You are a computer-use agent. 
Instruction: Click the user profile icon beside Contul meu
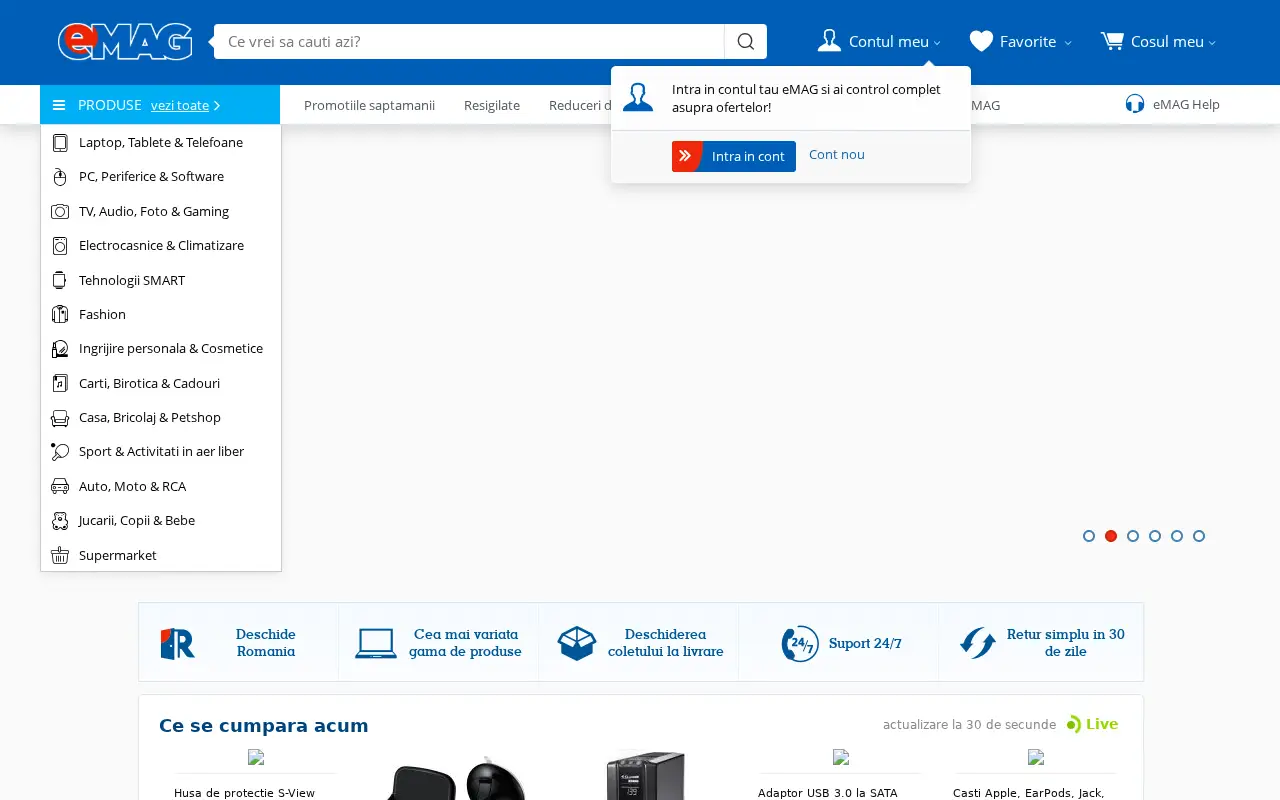click(829, 41)
